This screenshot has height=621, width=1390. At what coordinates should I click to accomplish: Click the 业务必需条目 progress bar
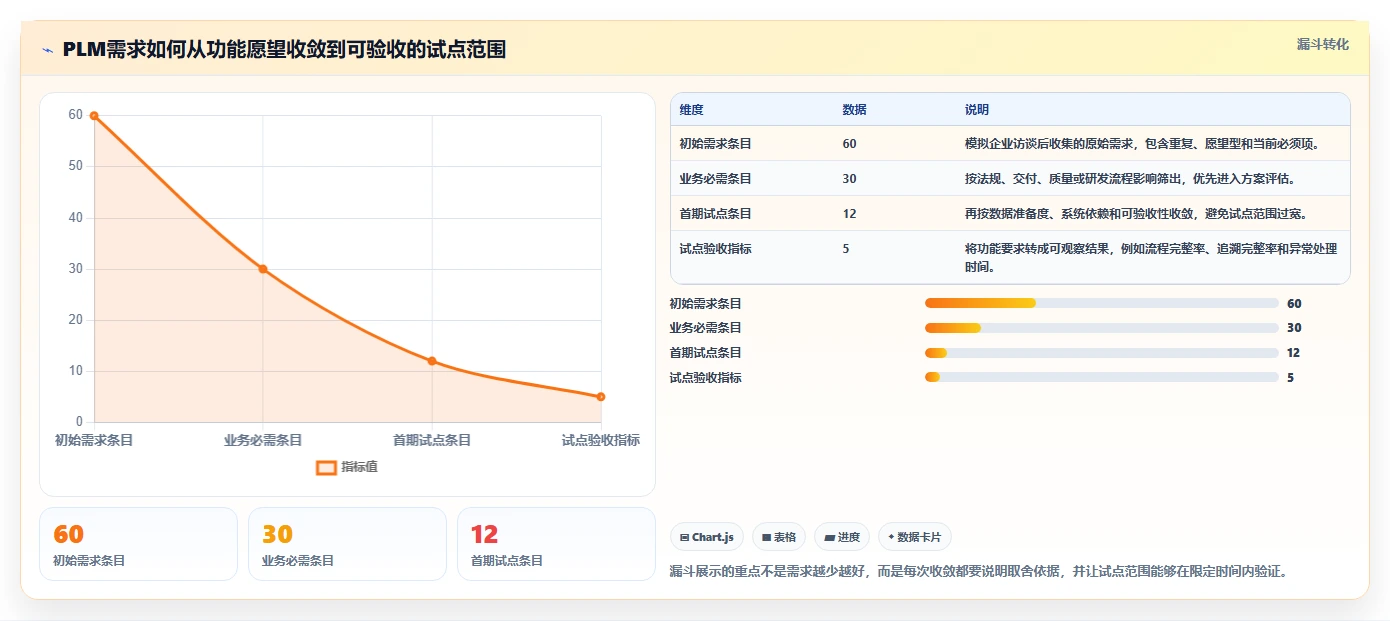click(x=1102, y=328)
